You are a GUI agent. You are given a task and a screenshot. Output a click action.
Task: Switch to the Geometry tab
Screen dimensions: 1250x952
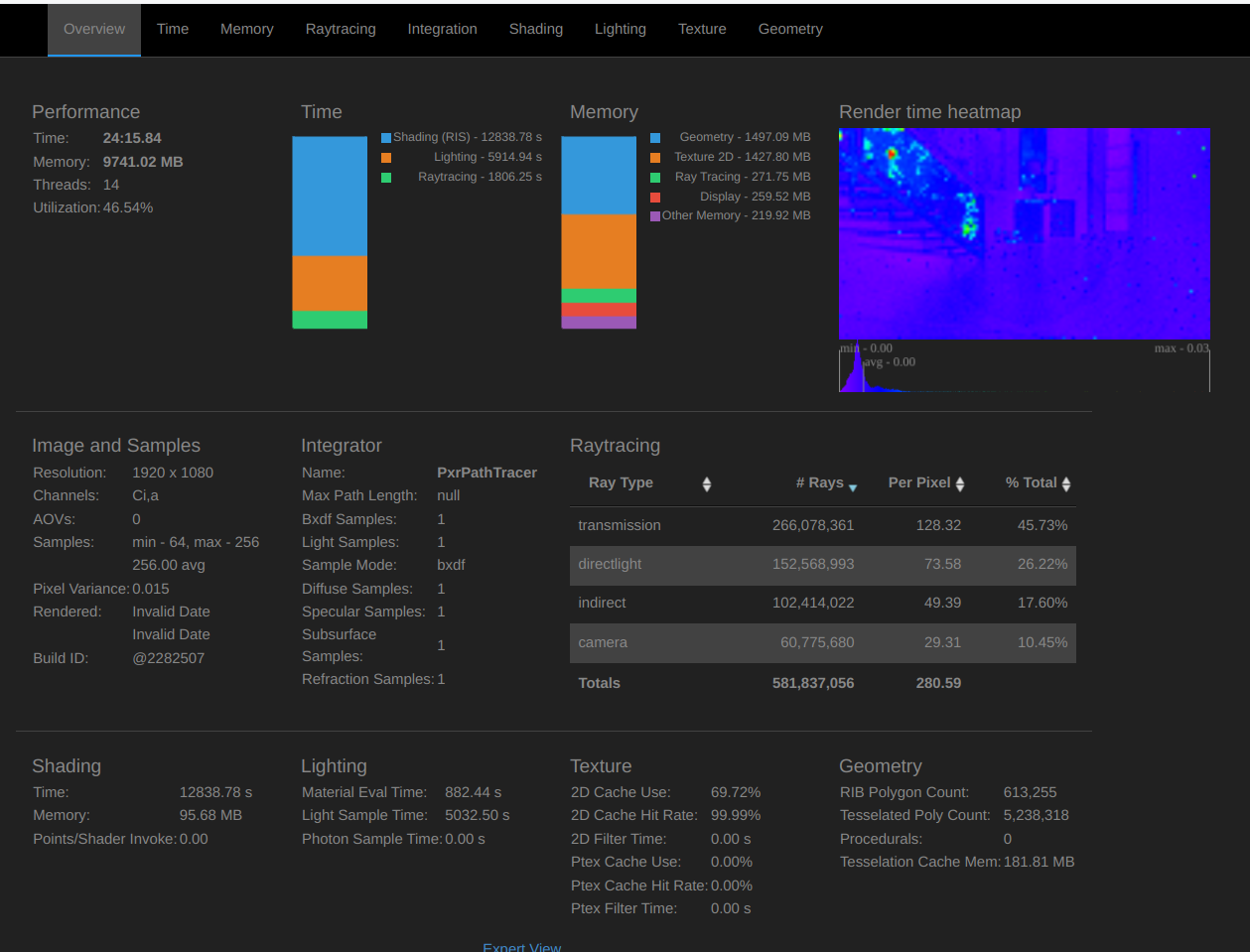pyautogui.click(x=790, y=30)
